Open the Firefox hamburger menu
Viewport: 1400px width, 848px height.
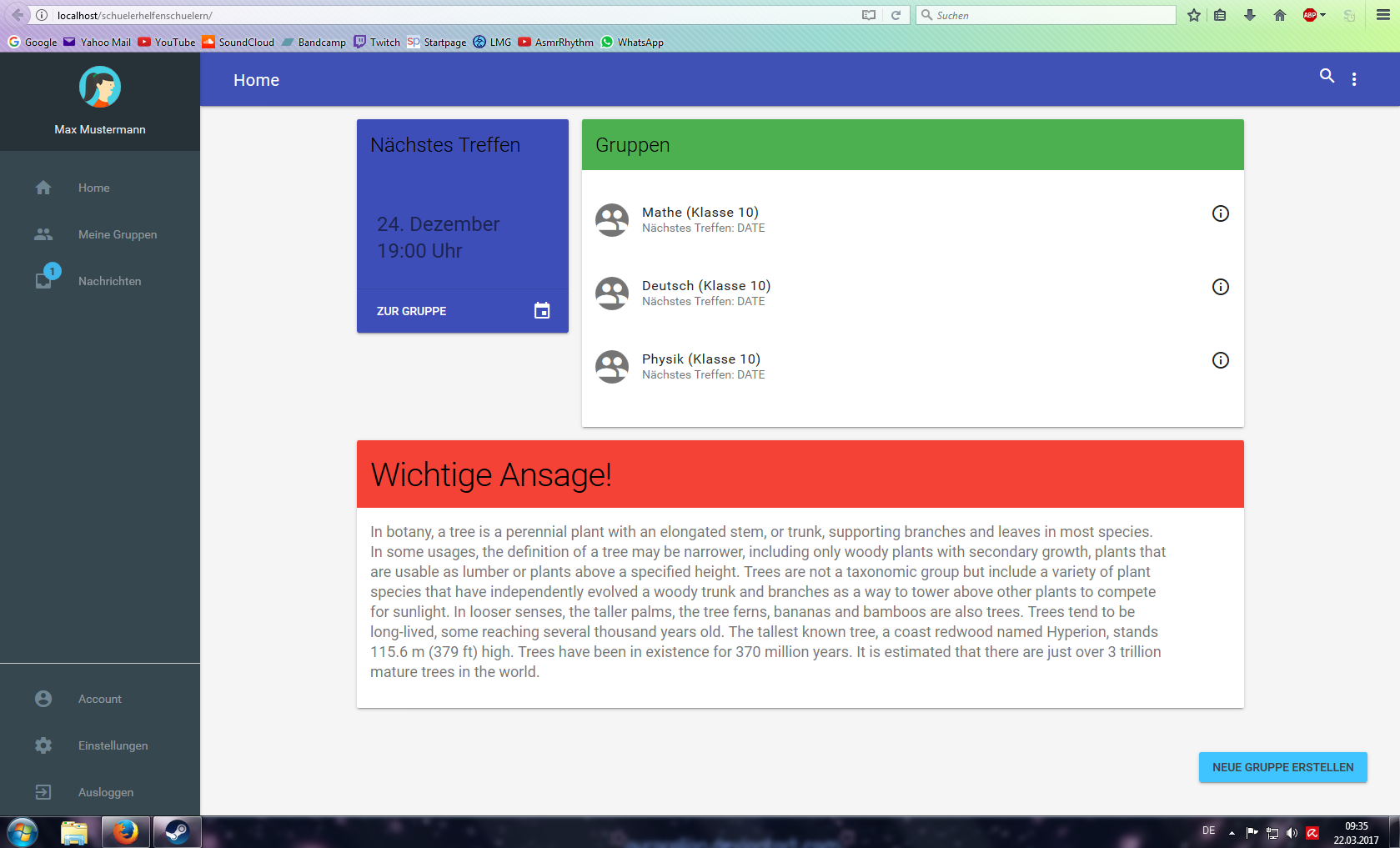[x=1383, y=15]
